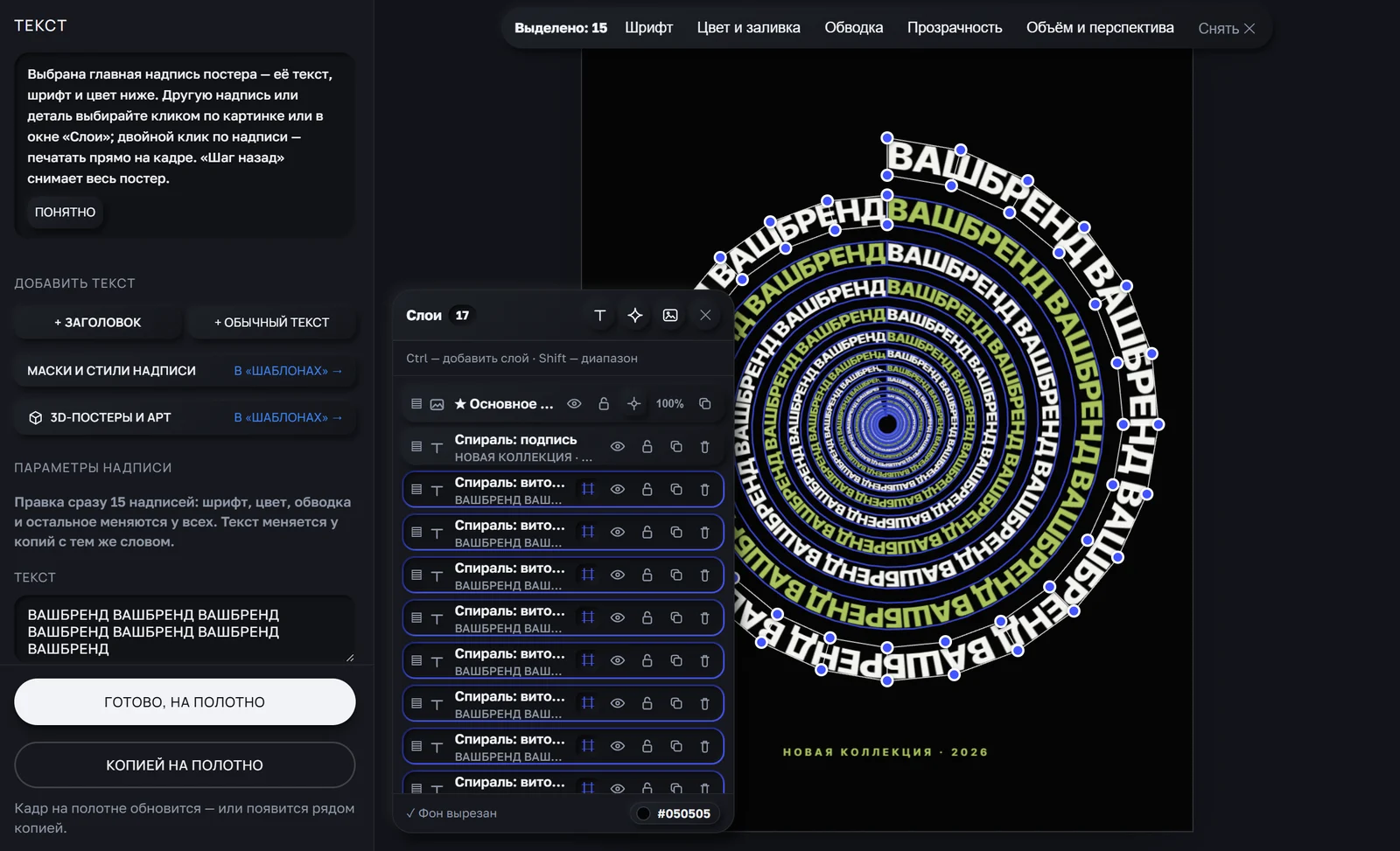Click КОПИЕЙ НА ПОЛОТНО button

coord(185,765)
